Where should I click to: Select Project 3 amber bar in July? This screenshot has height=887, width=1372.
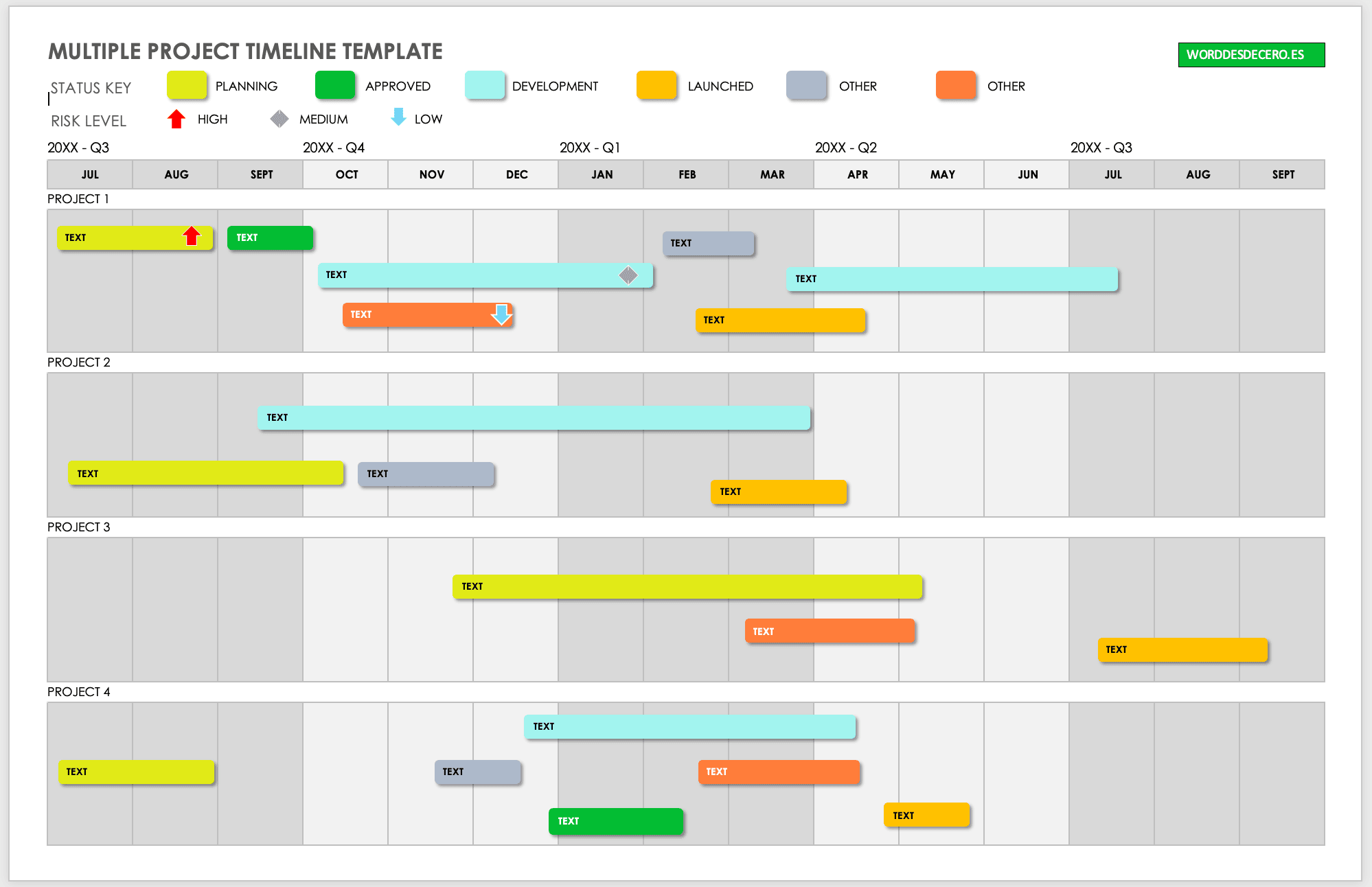point(1182,649)
